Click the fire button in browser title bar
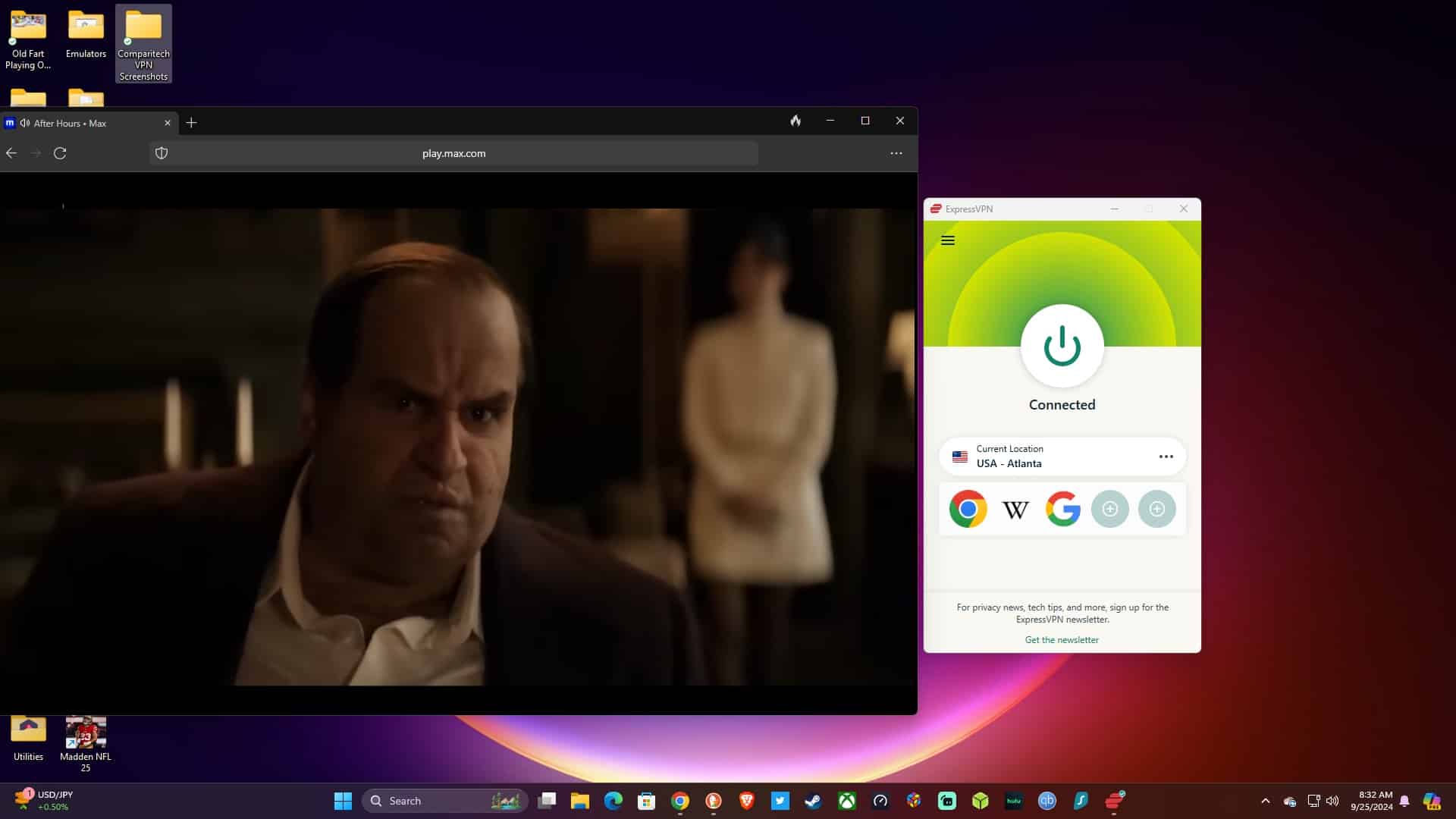 [x=795, y=121]
